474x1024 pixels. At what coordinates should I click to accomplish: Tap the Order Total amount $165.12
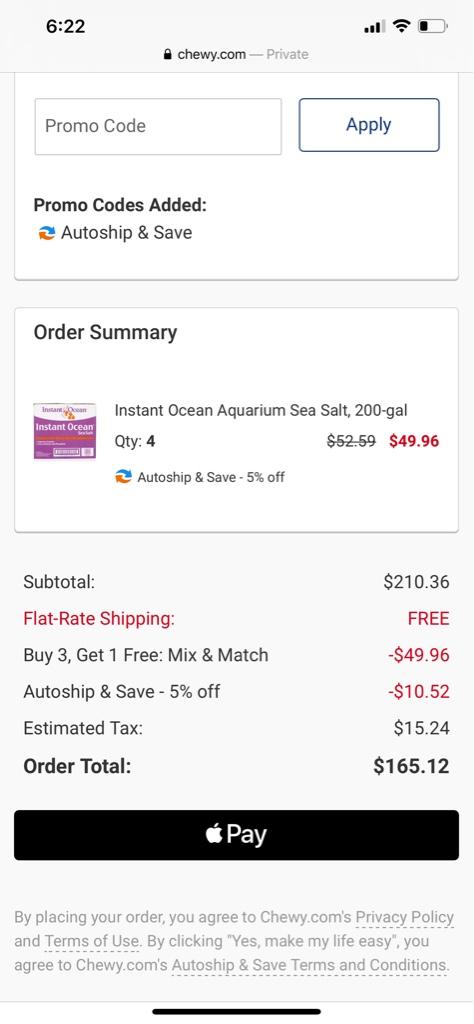pos(411,765)
